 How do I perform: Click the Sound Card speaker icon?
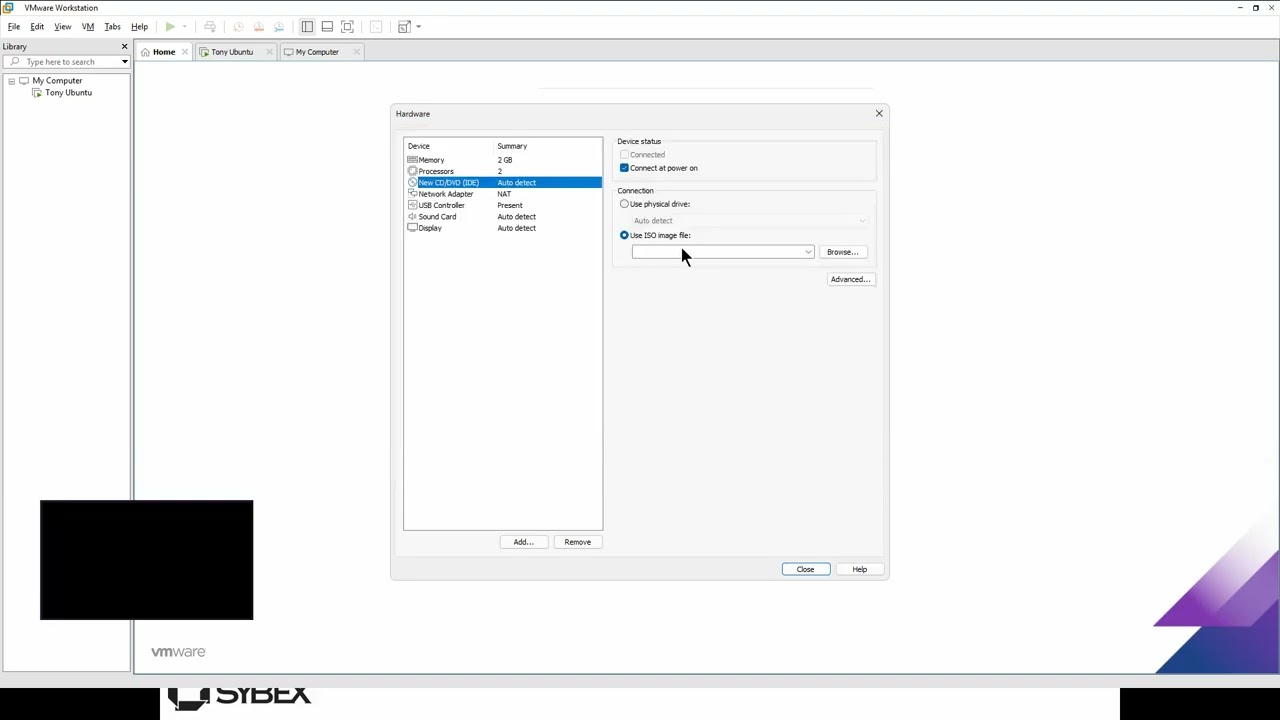point(412,217)
